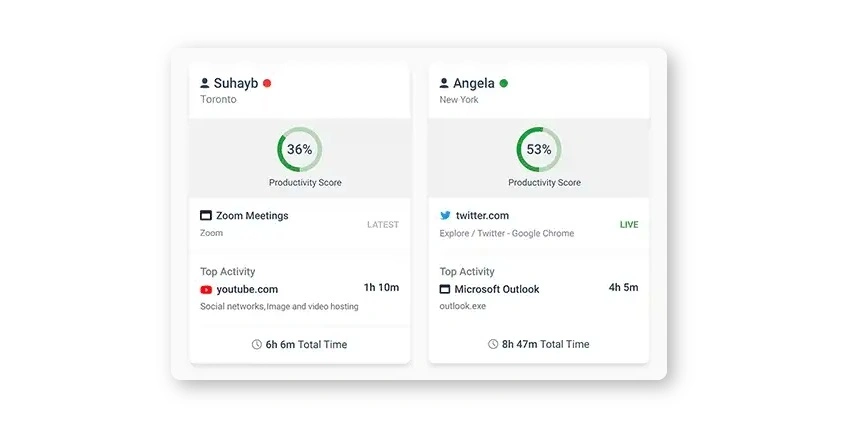
Task: Select the Suhayb name heading
Action: click(x=236, y=84)
